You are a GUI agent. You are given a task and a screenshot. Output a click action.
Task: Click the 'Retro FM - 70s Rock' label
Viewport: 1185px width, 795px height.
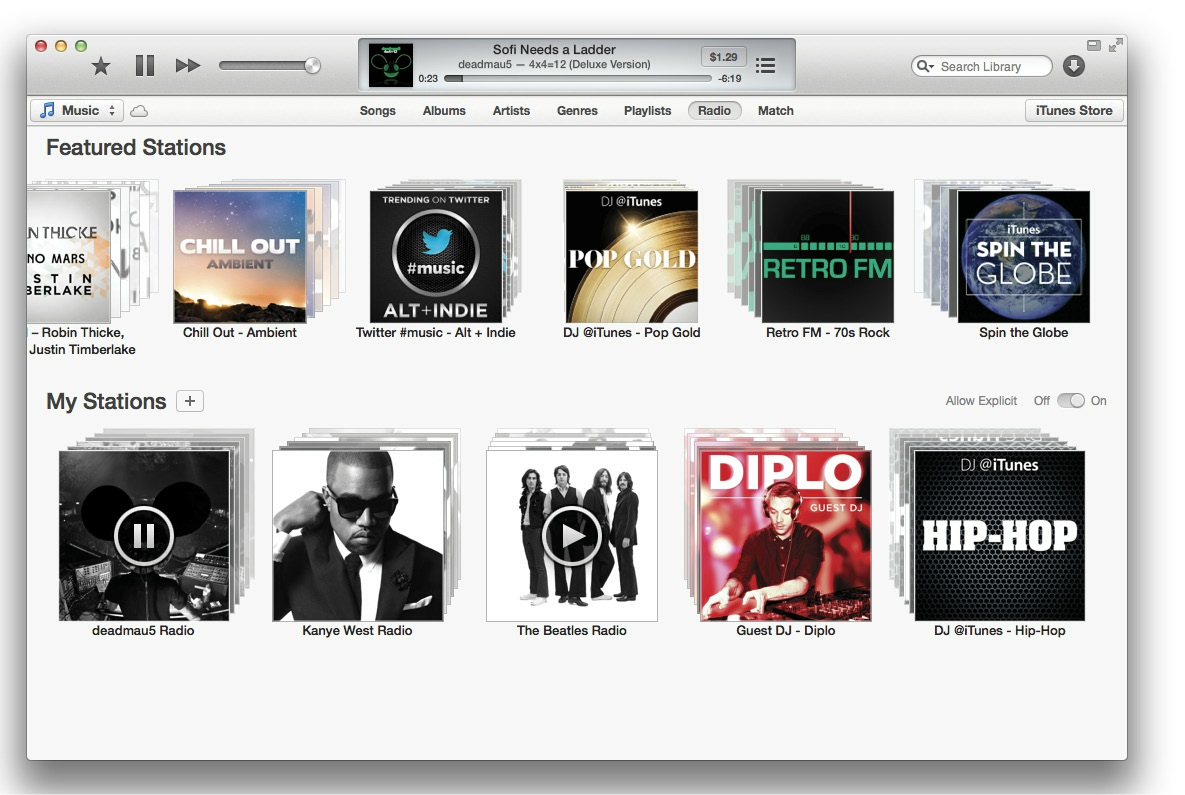point(828,333)
